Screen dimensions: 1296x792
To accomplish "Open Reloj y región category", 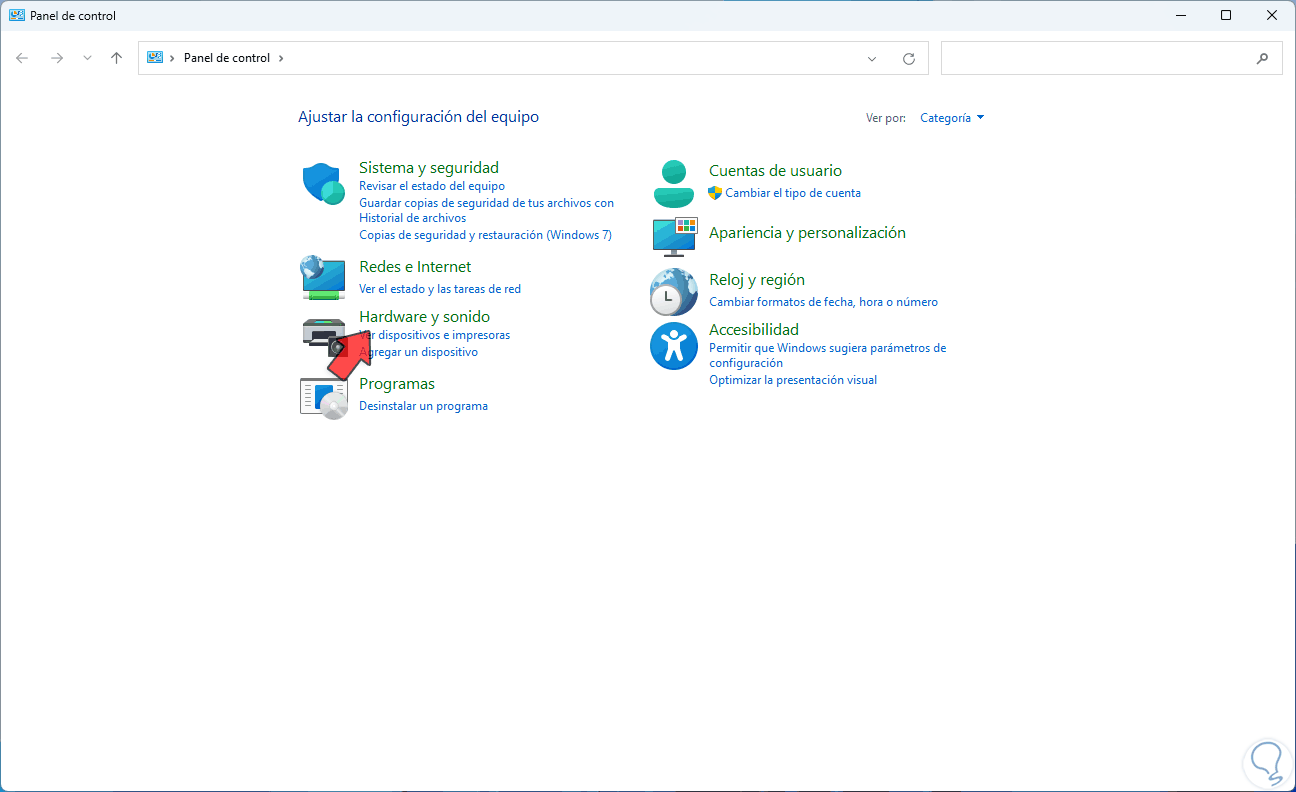I will [757, 280].
